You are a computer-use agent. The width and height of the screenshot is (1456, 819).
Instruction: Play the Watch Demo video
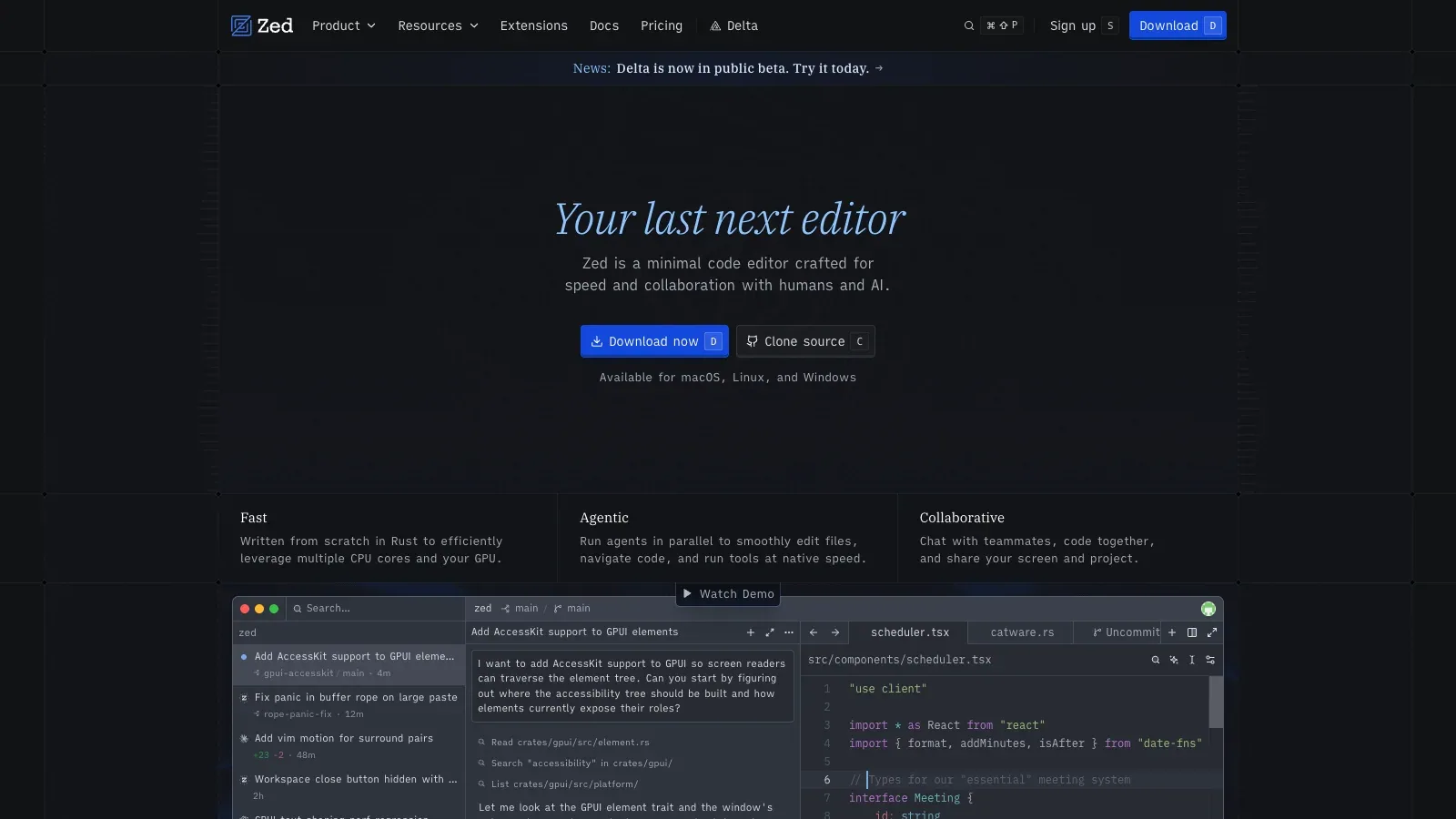(x=728, y=594)
